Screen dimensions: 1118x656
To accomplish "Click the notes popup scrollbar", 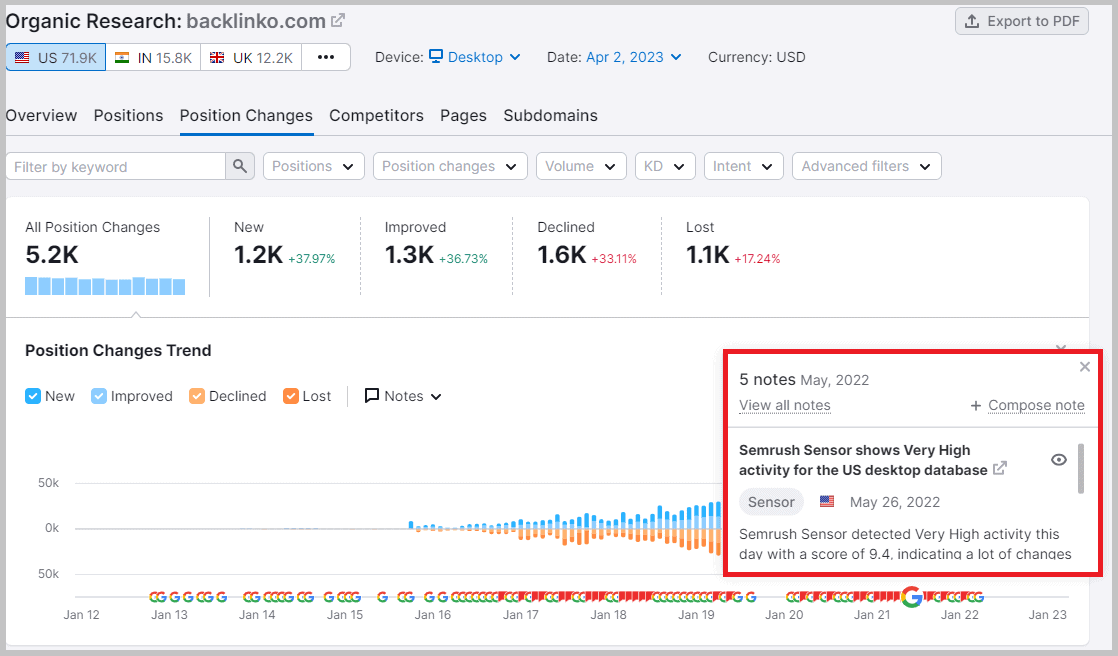I will click(x=1081, y=468).
